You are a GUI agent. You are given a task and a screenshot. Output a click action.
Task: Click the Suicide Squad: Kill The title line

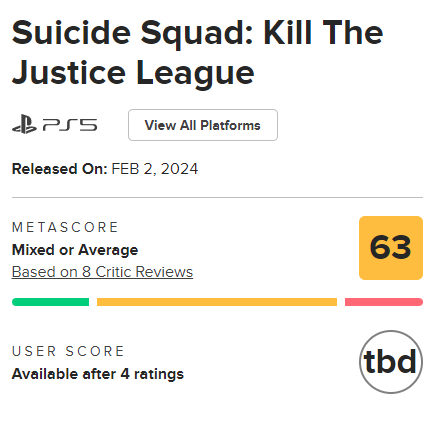coord(197,33)
